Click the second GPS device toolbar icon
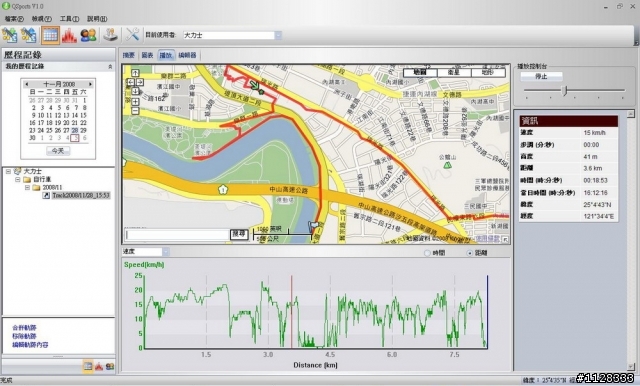This screenshot has width=640, height=386. [x=29, y=35]
